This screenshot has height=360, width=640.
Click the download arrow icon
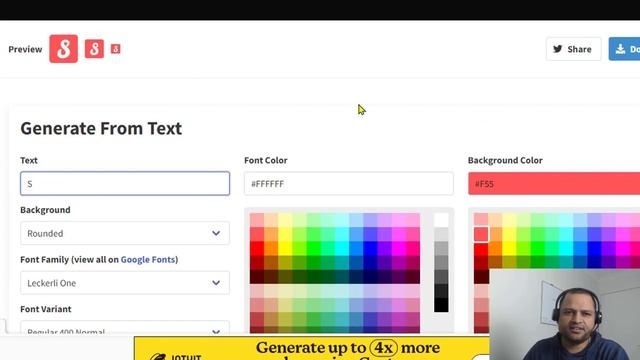pyautogui.click(x=620, y=49)
